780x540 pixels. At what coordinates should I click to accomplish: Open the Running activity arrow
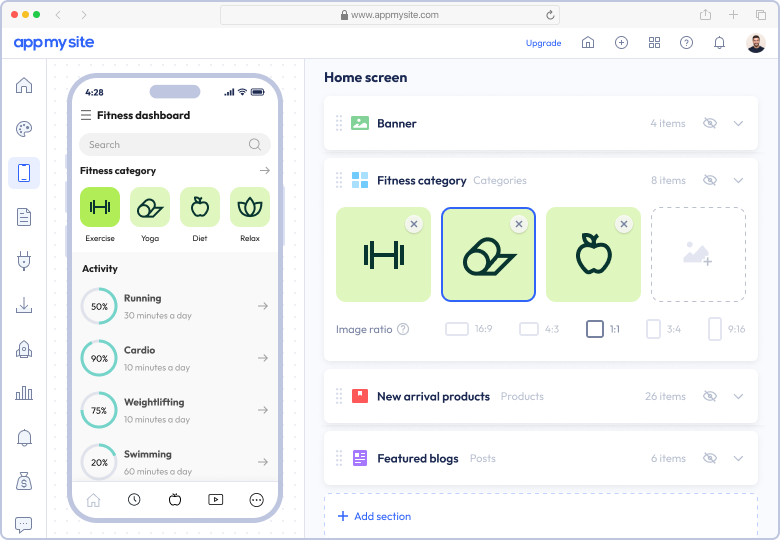(263, 306)
